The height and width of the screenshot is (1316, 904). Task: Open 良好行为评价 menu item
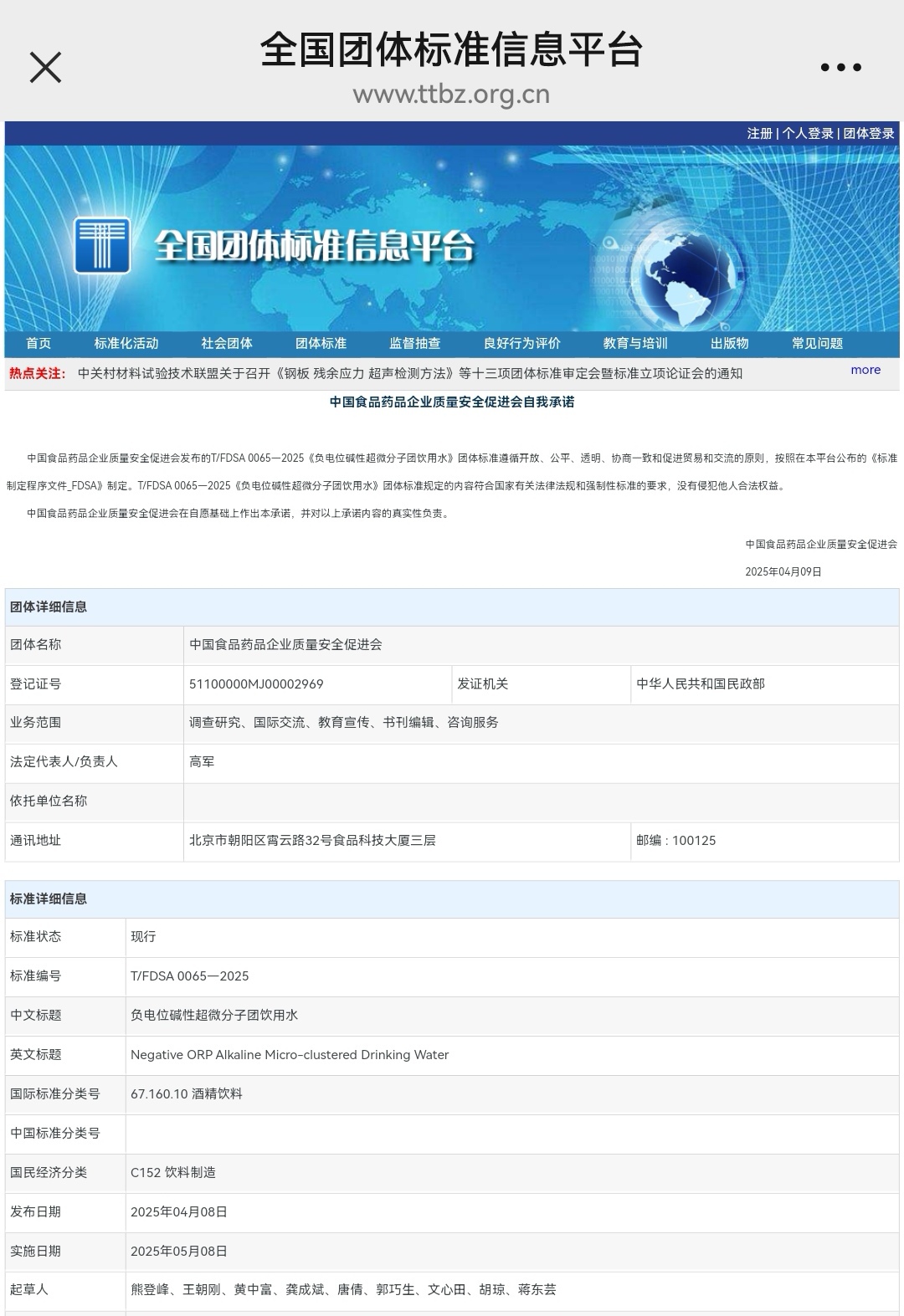[x=521, y=344]
